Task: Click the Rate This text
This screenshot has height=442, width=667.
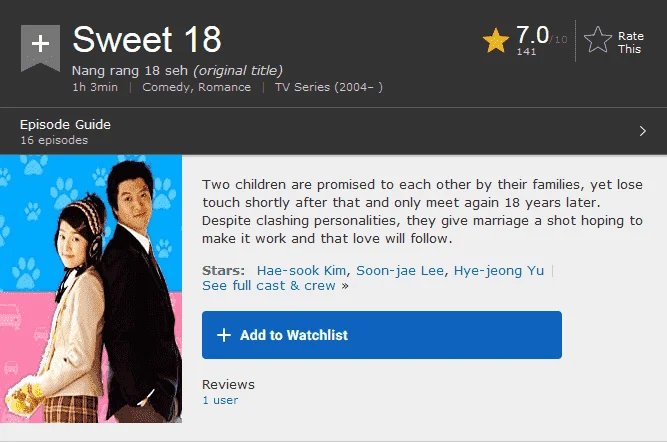Action: coord(630,43)
